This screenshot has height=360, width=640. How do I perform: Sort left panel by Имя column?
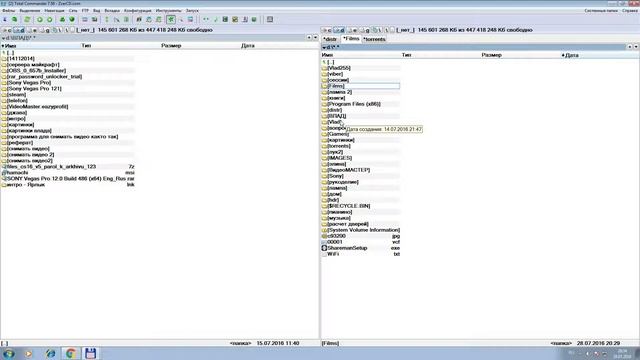pos(40,46)
